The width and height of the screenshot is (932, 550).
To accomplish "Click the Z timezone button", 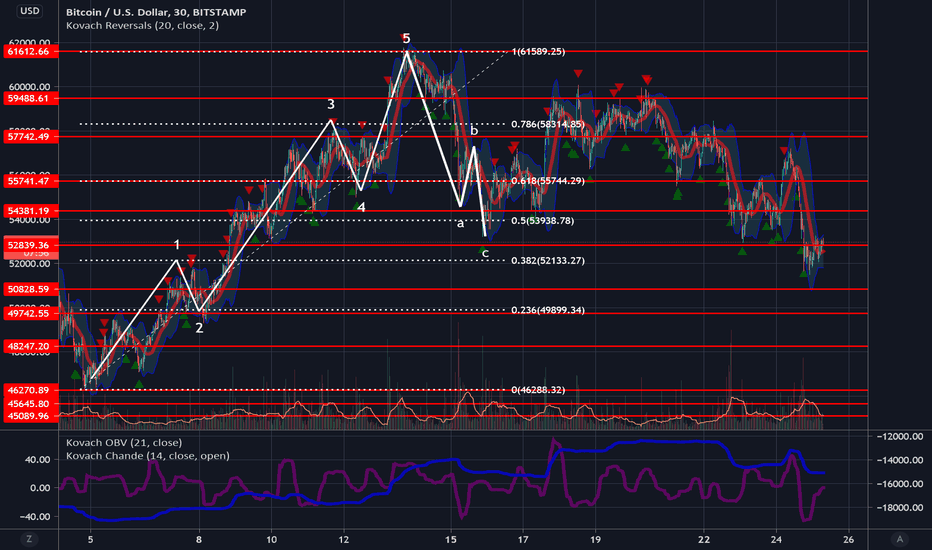I will coord(29,539).
